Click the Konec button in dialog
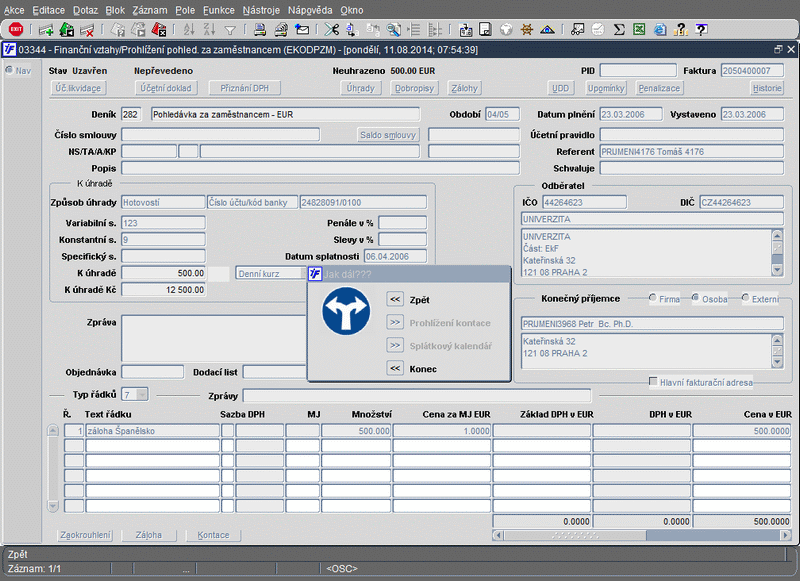The height and width of the screenshot is (581, 800). click(395, 369)
